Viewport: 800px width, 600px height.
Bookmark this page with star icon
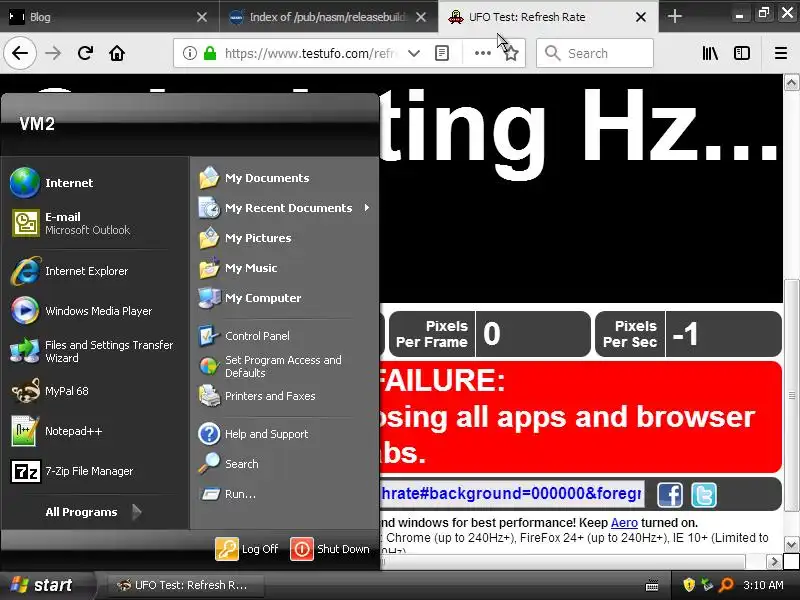click(511, 53)
